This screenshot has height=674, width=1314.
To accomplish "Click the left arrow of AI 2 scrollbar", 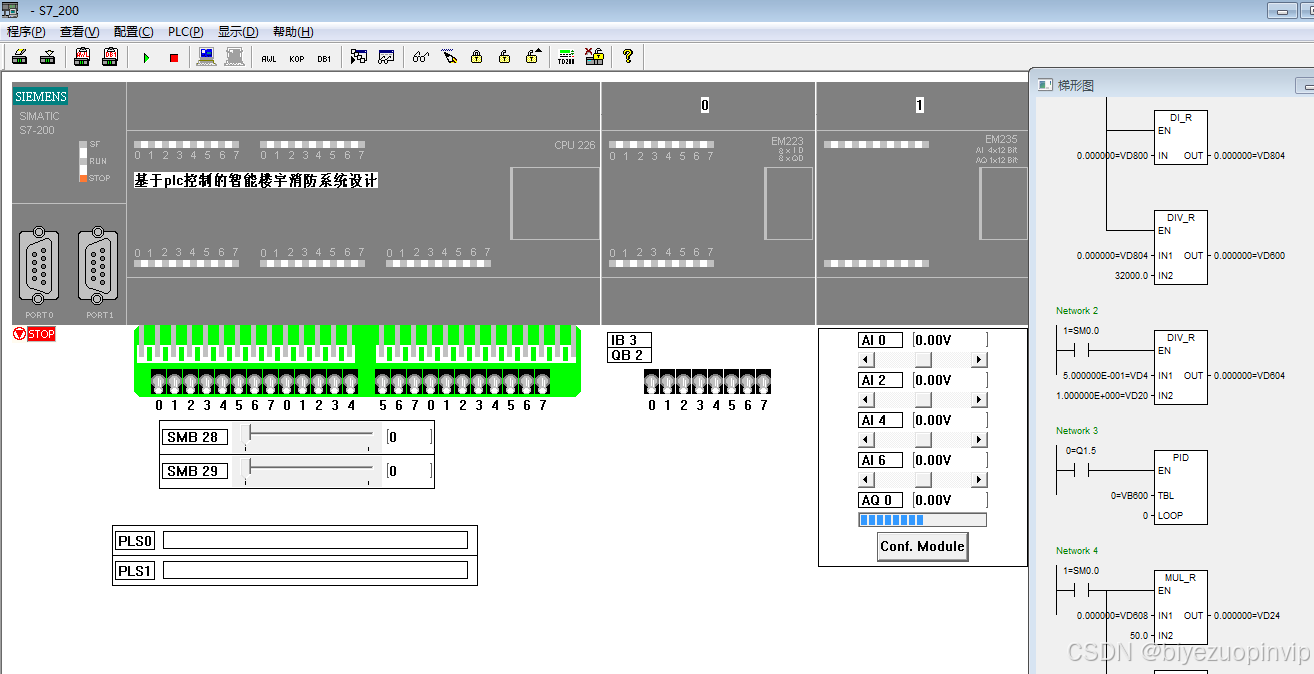I will (x=866, y=399).
